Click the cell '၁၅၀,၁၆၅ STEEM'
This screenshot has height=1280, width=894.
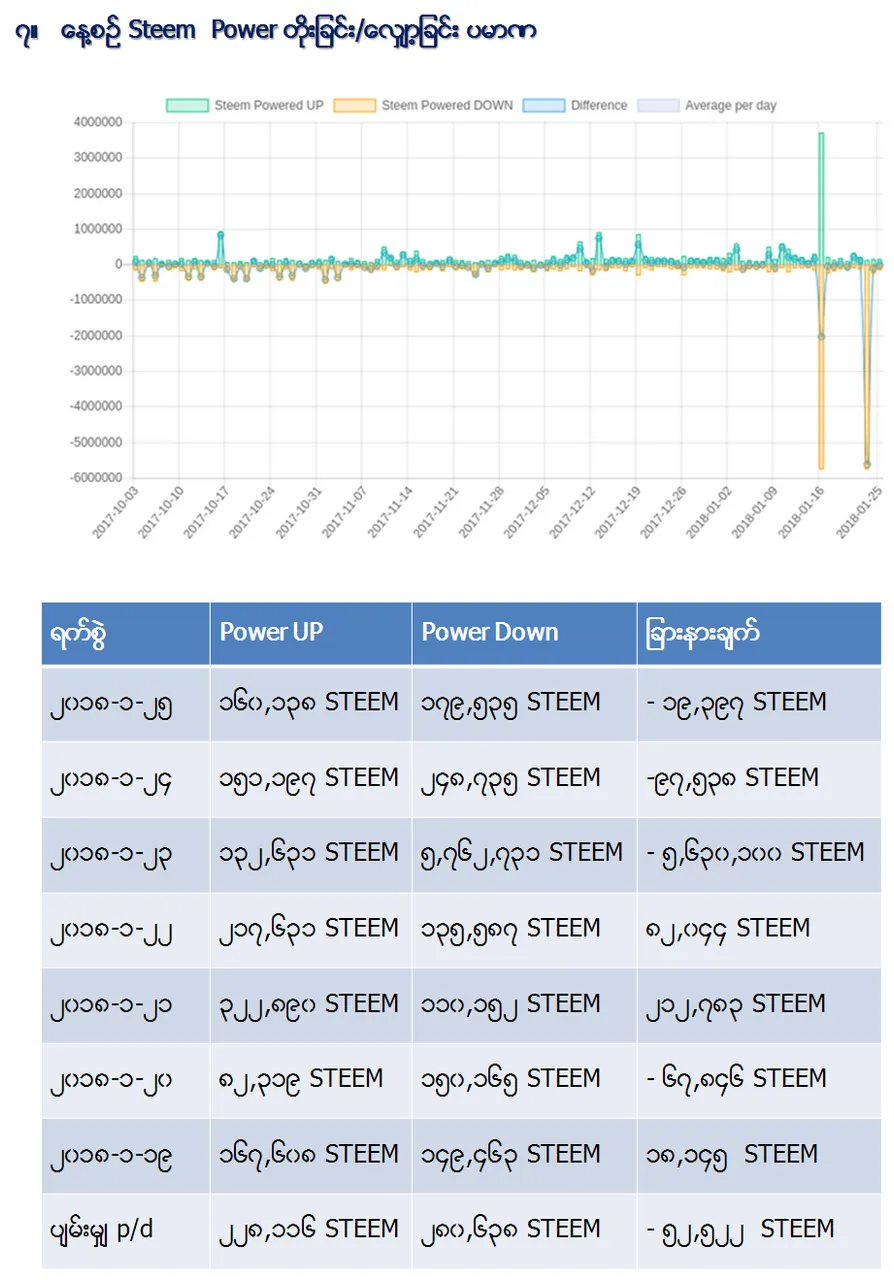pyautogui.click(x=524, y=1080)
